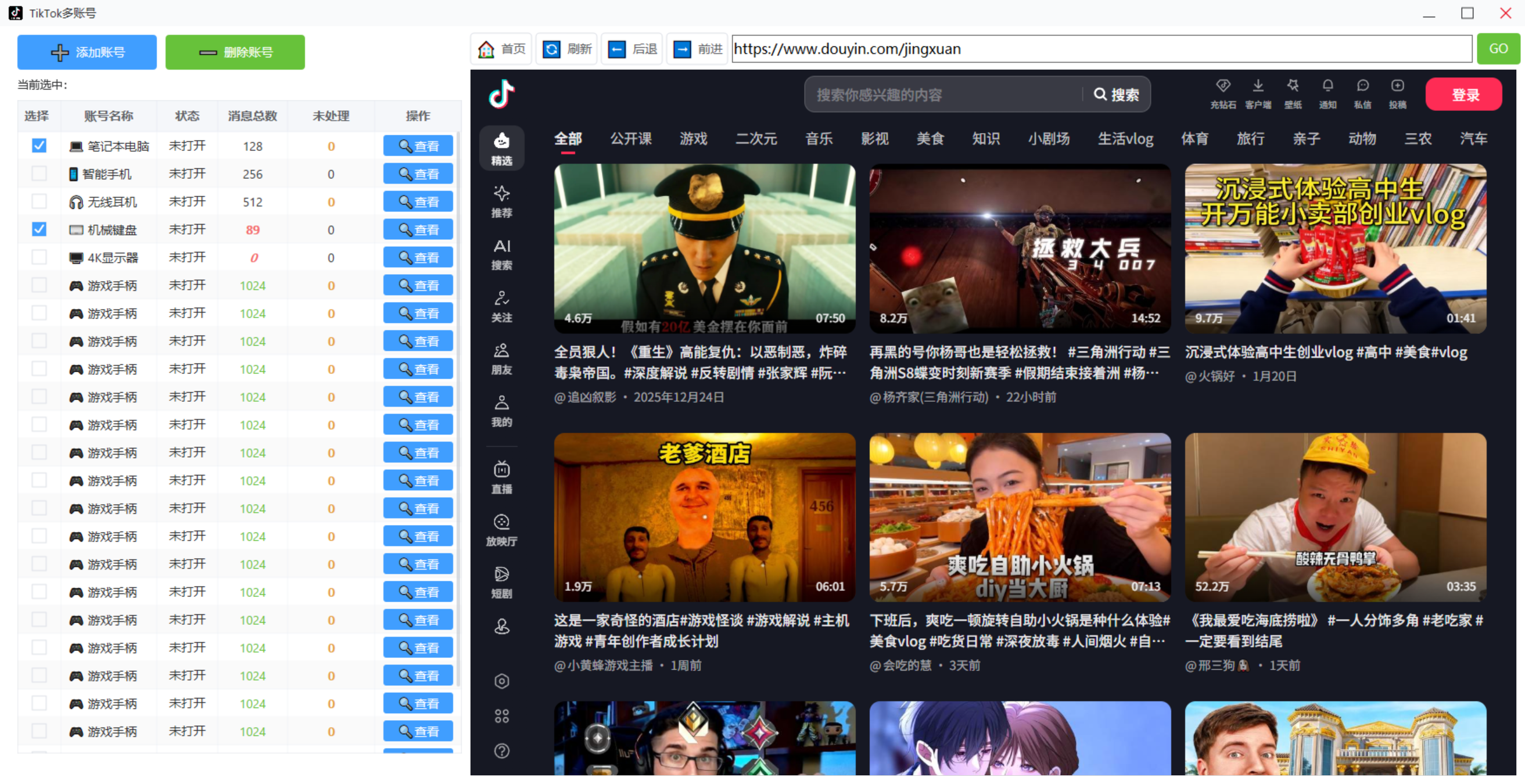
Task: Open the 关注 sidebar section
Action: (x=501, y=306)
